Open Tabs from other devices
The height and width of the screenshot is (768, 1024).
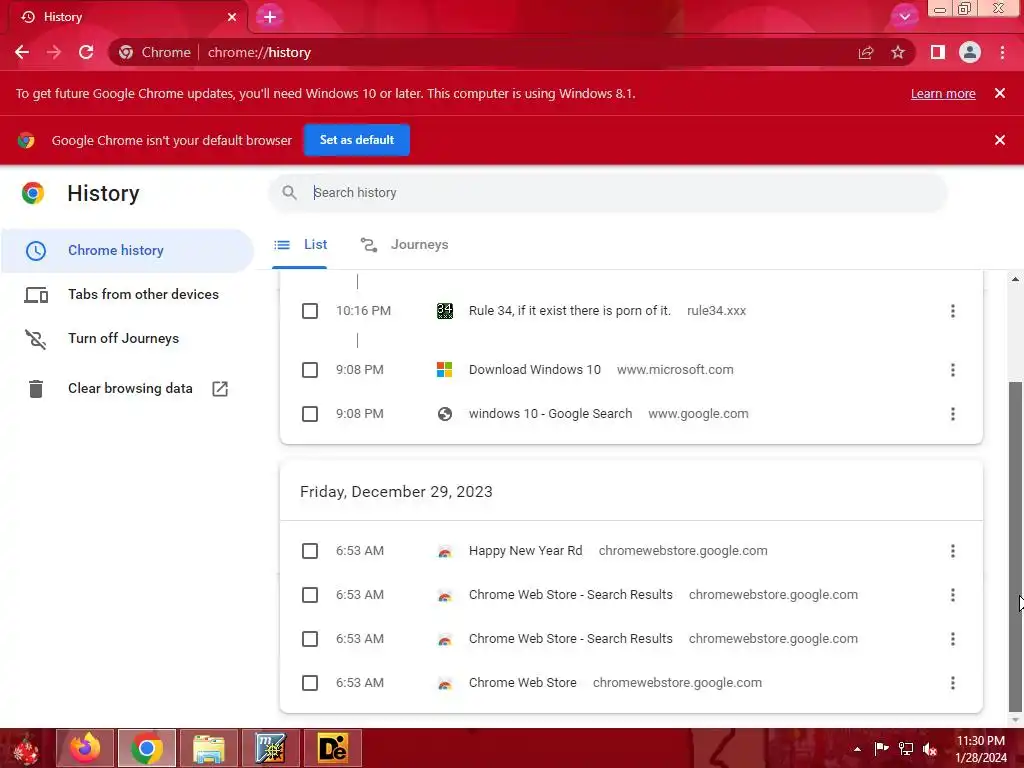point(127,295)
